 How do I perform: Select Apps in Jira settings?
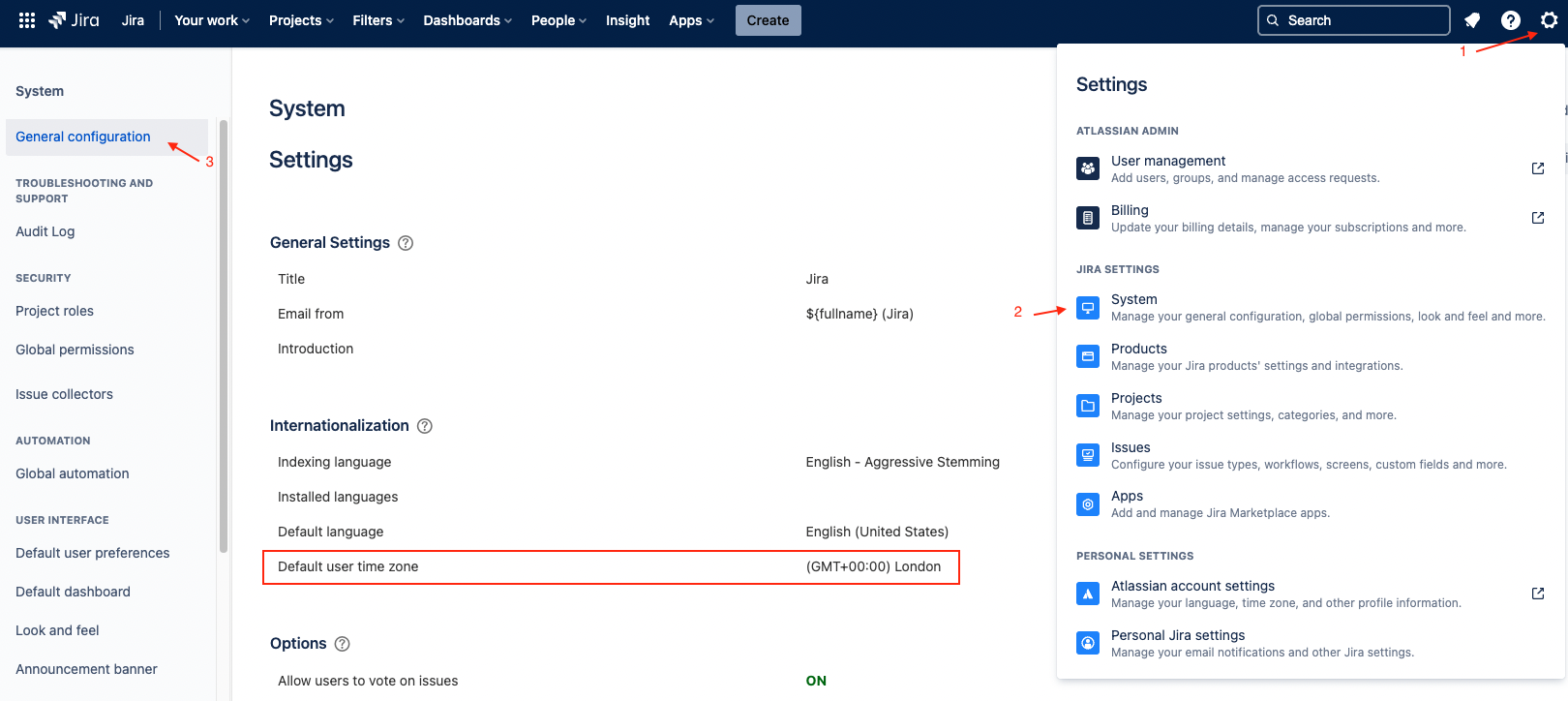pos(1311,504)
